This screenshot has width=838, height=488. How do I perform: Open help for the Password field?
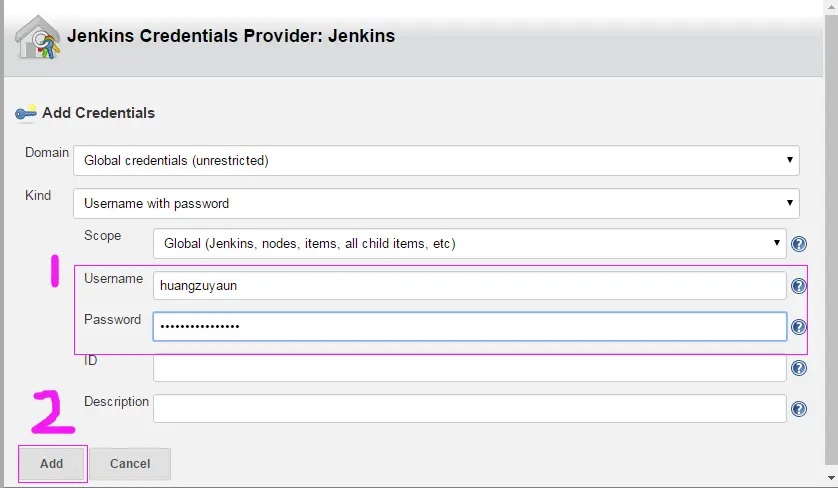coord(798,327)
